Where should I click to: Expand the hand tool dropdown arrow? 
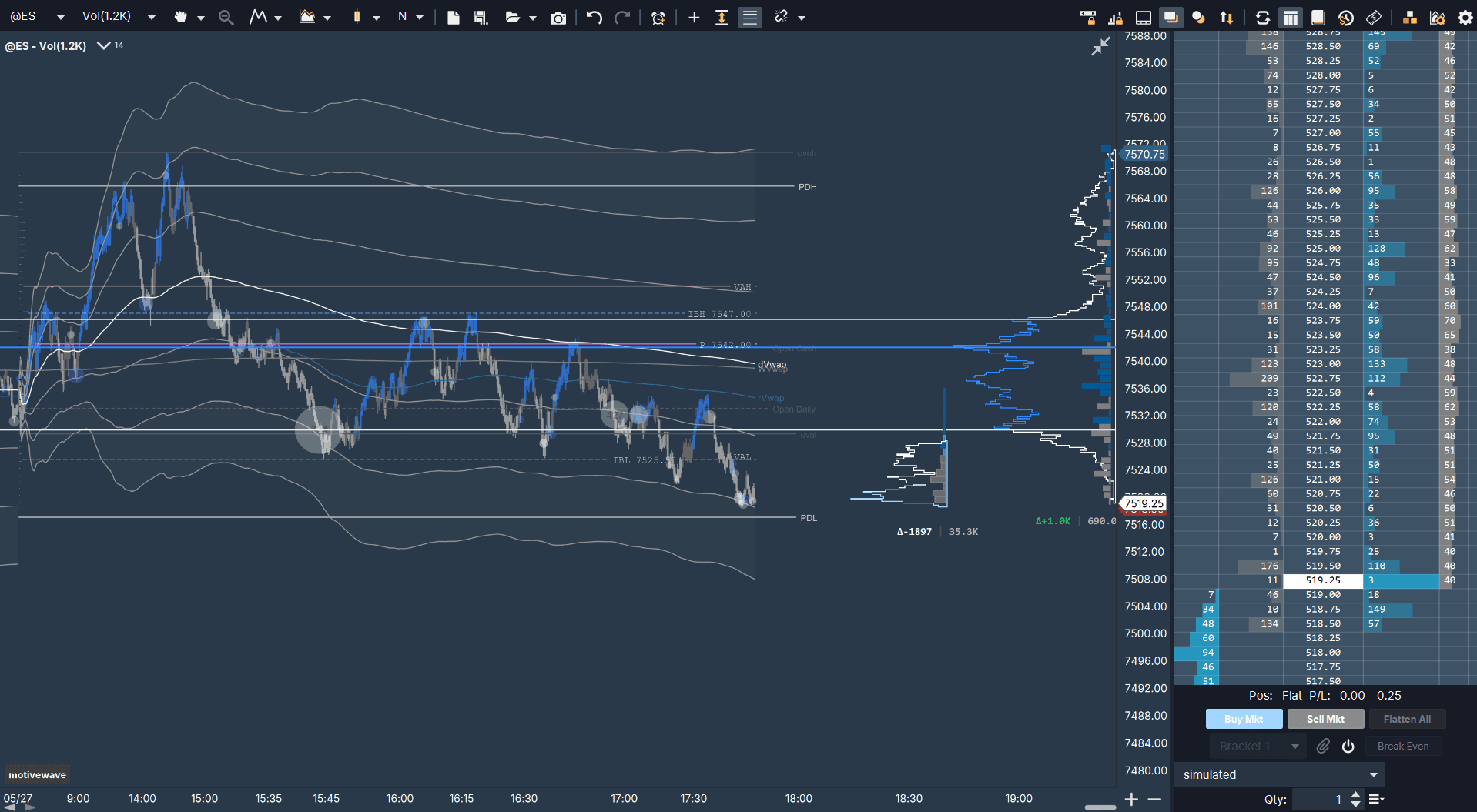tap(201, 18)
